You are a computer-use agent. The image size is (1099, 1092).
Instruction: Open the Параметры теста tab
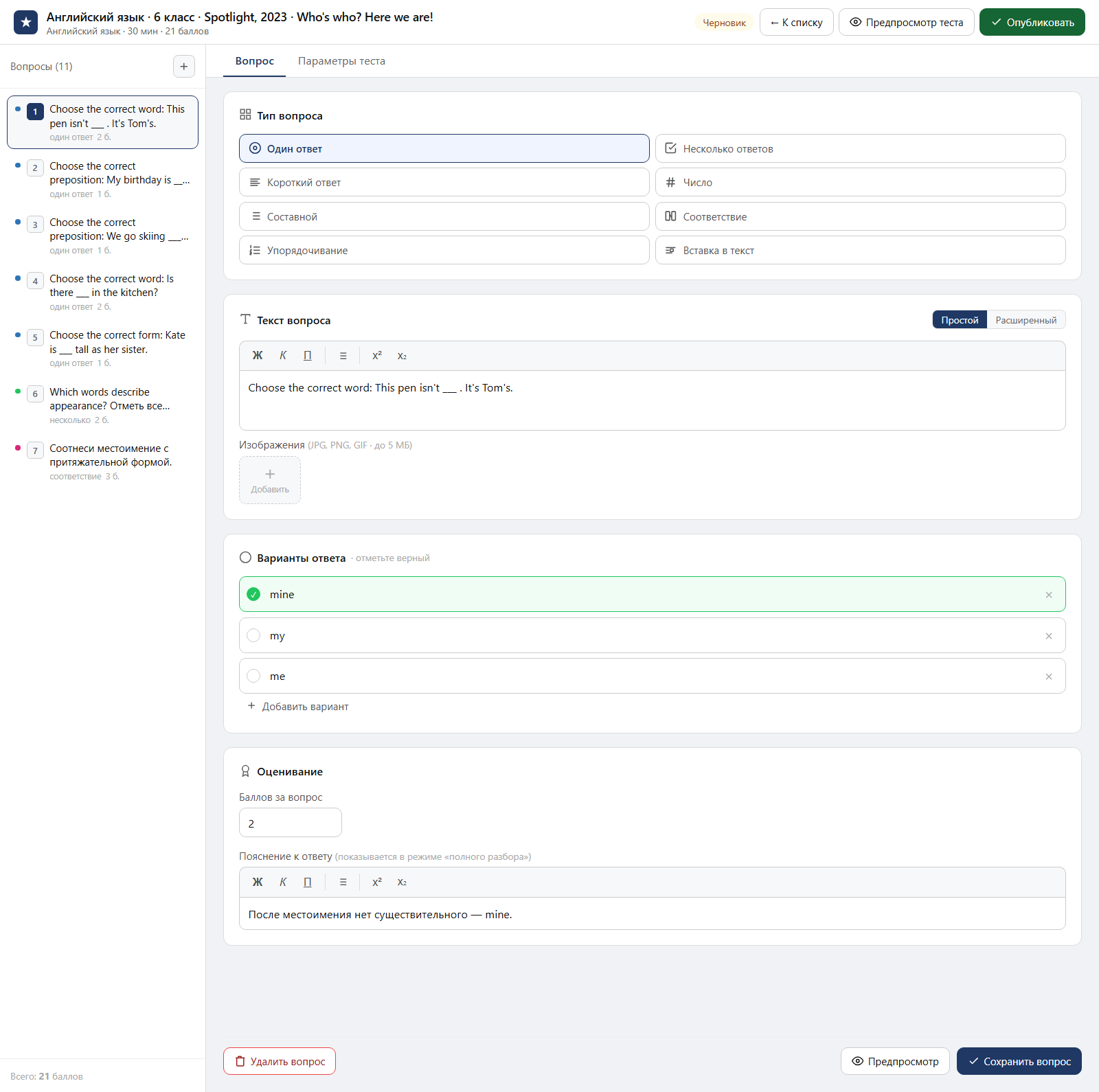(341, 61)
